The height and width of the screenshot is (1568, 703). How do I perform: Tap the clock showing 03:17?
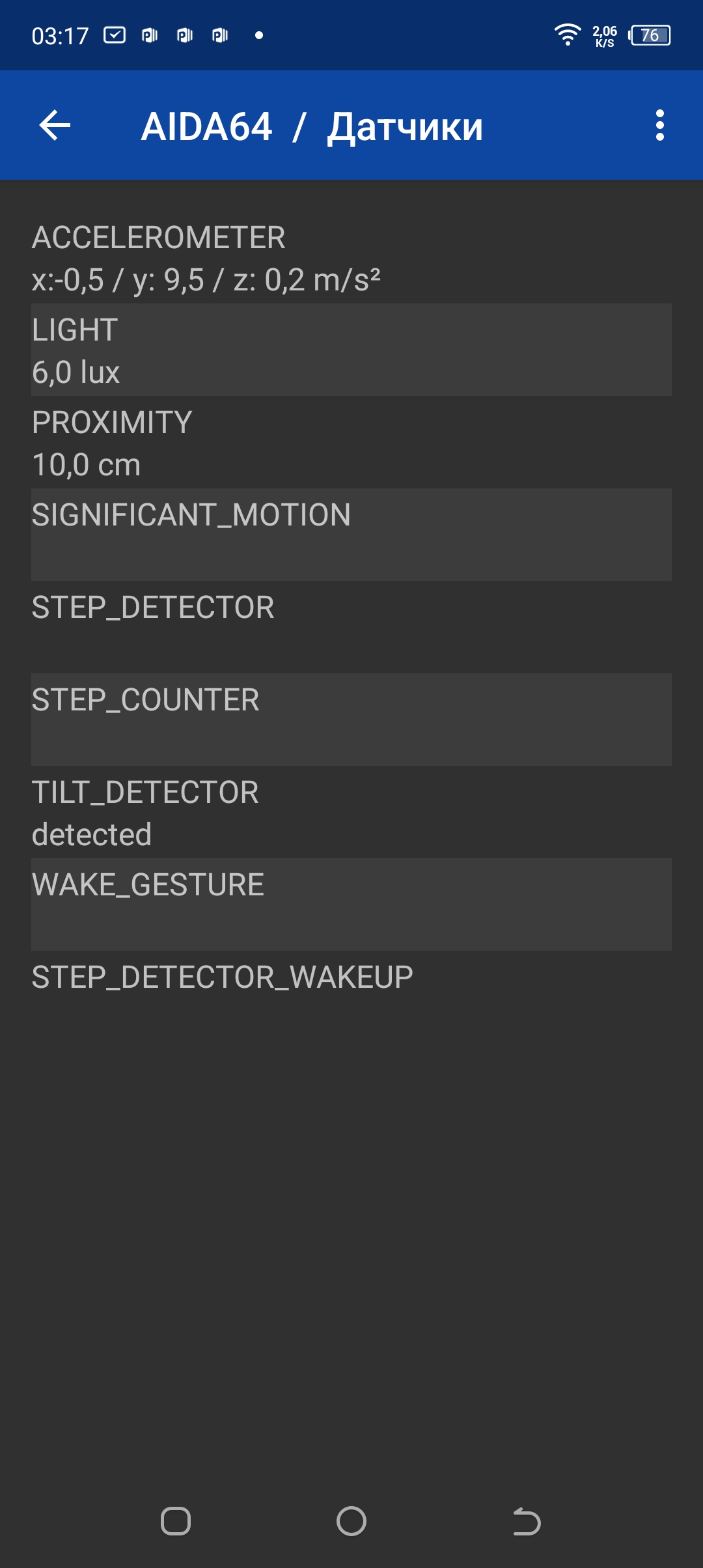tap(60, 36)
